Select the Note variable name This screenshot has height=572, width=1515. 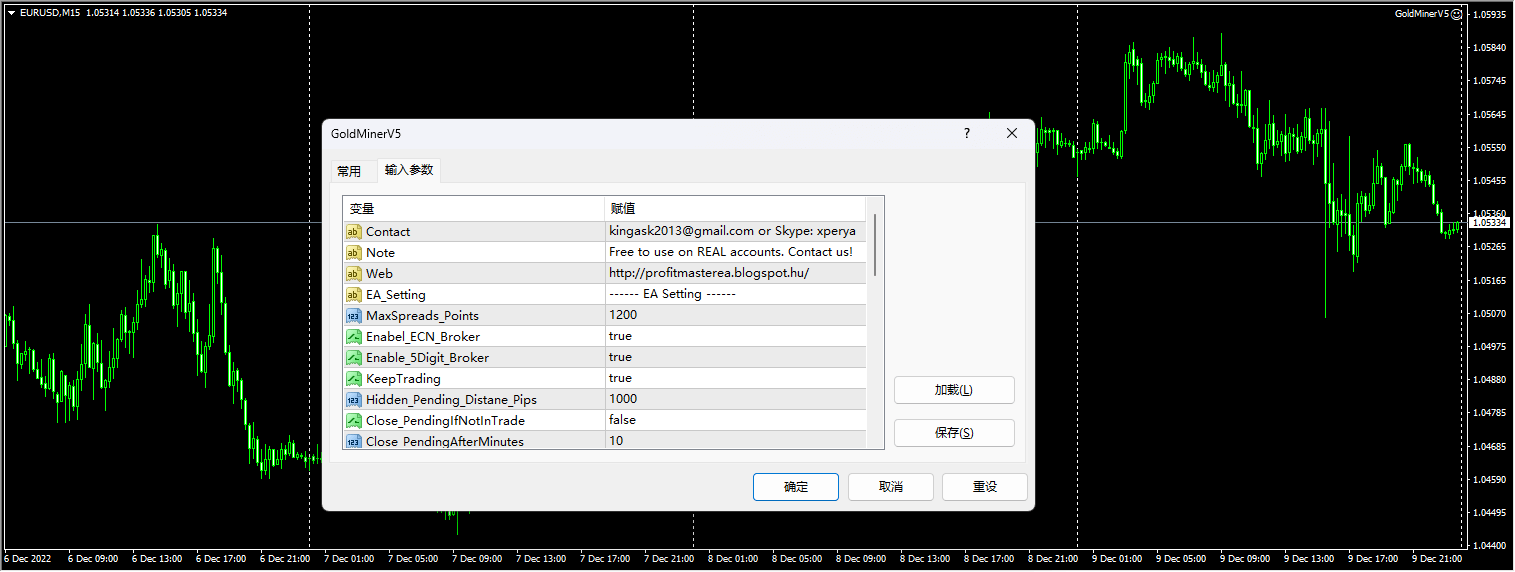tap(380, 253)
